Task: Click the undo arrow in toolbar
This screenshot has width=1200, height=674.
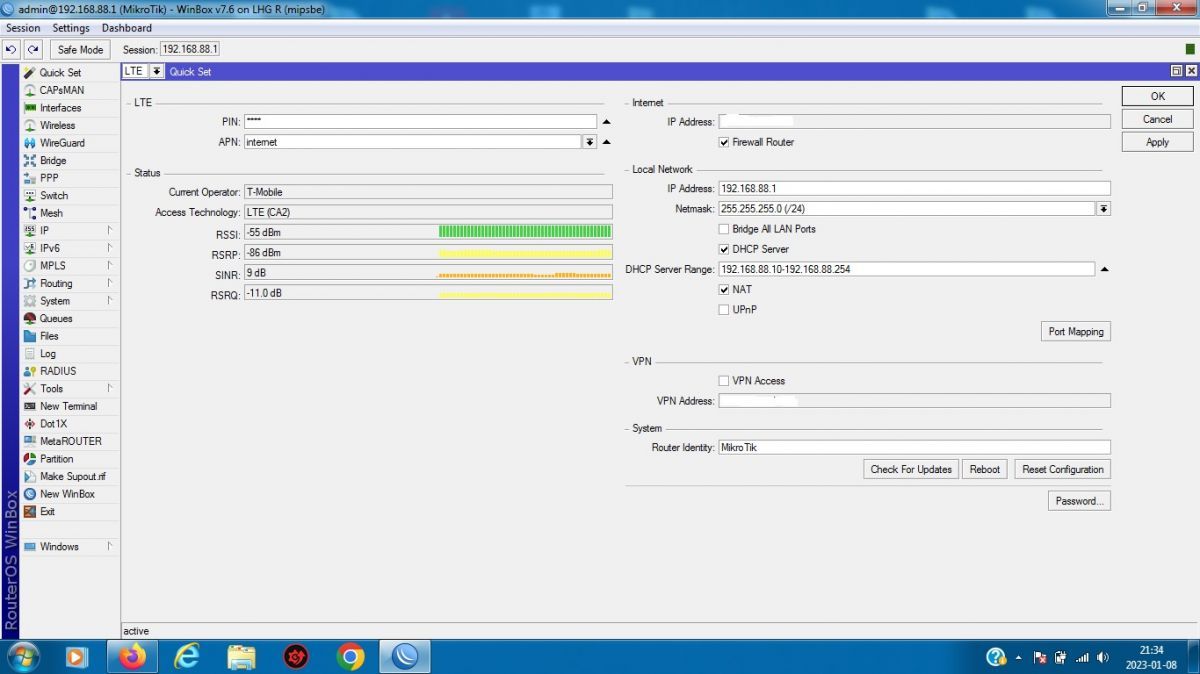Action: 12,49
